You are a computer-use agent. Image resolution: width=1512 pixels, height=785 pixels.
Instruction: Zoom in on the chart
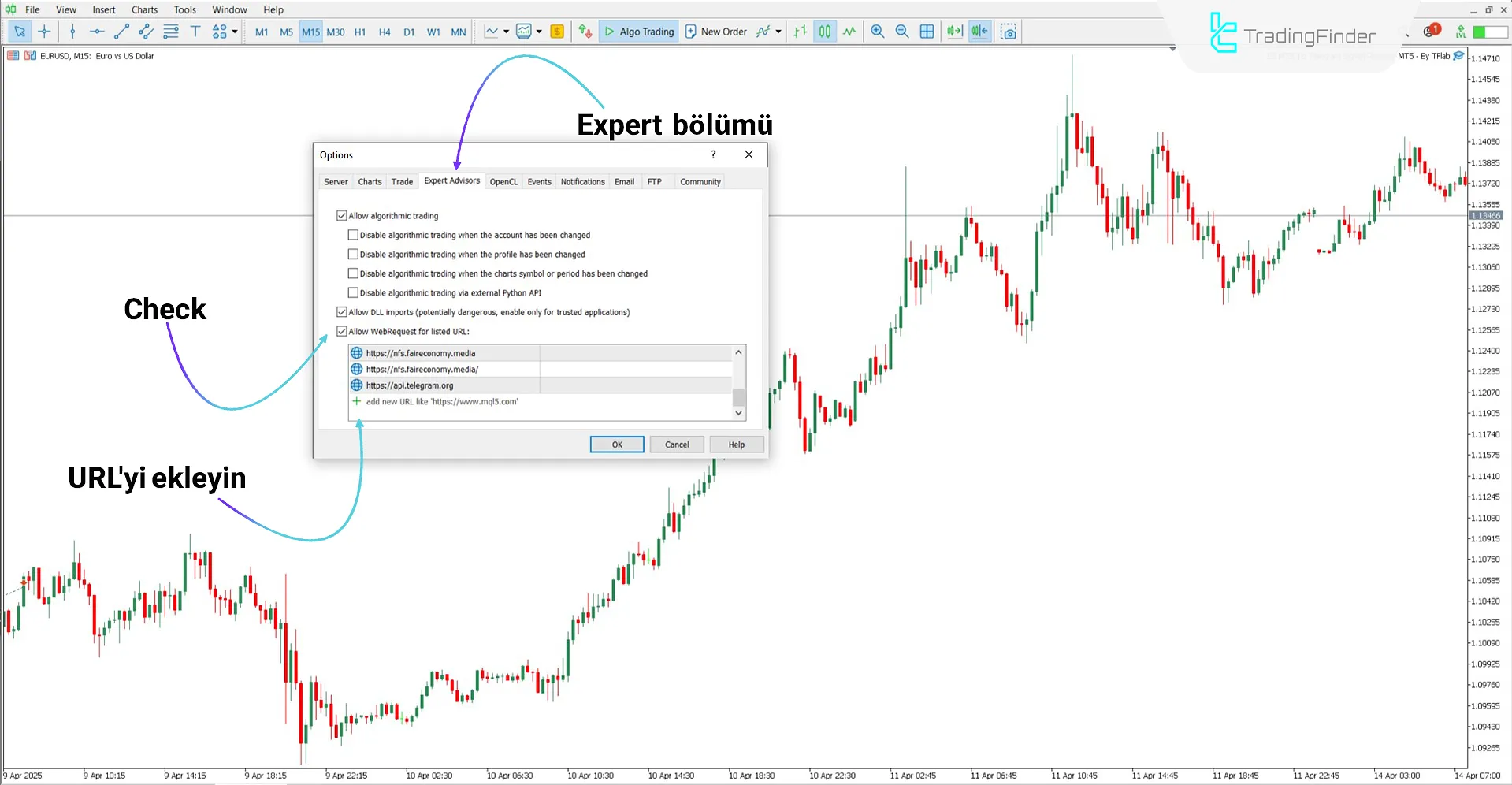(877, 32)
